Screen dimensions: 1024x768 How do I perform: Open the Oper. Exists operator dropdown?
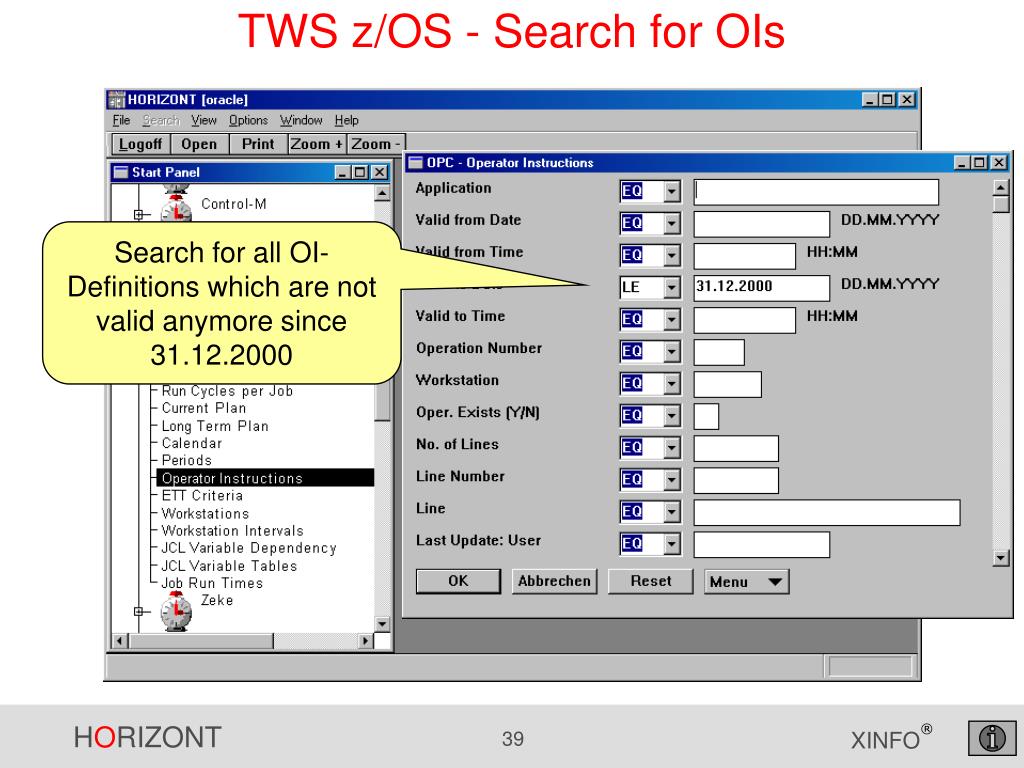[x=671, y=415]
